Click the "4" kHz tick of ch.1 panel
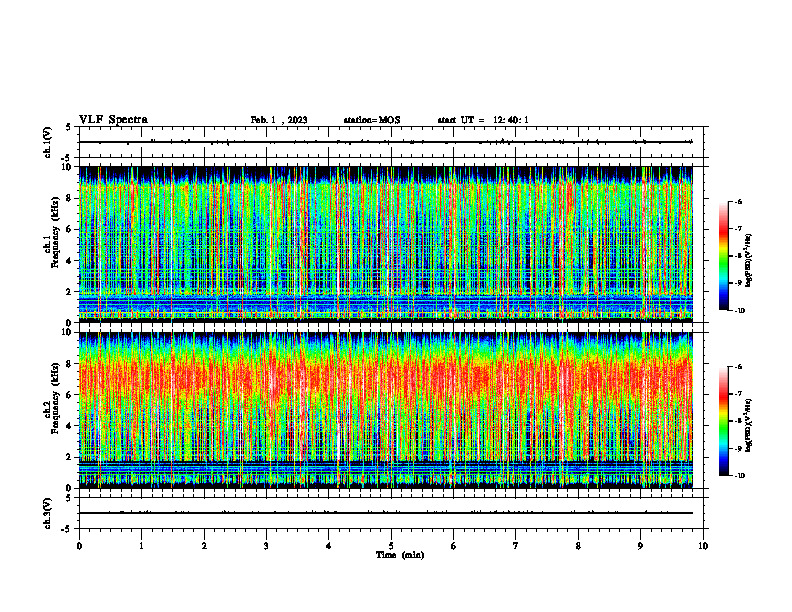The image size is (792, 612). click(x=70, y=261)
